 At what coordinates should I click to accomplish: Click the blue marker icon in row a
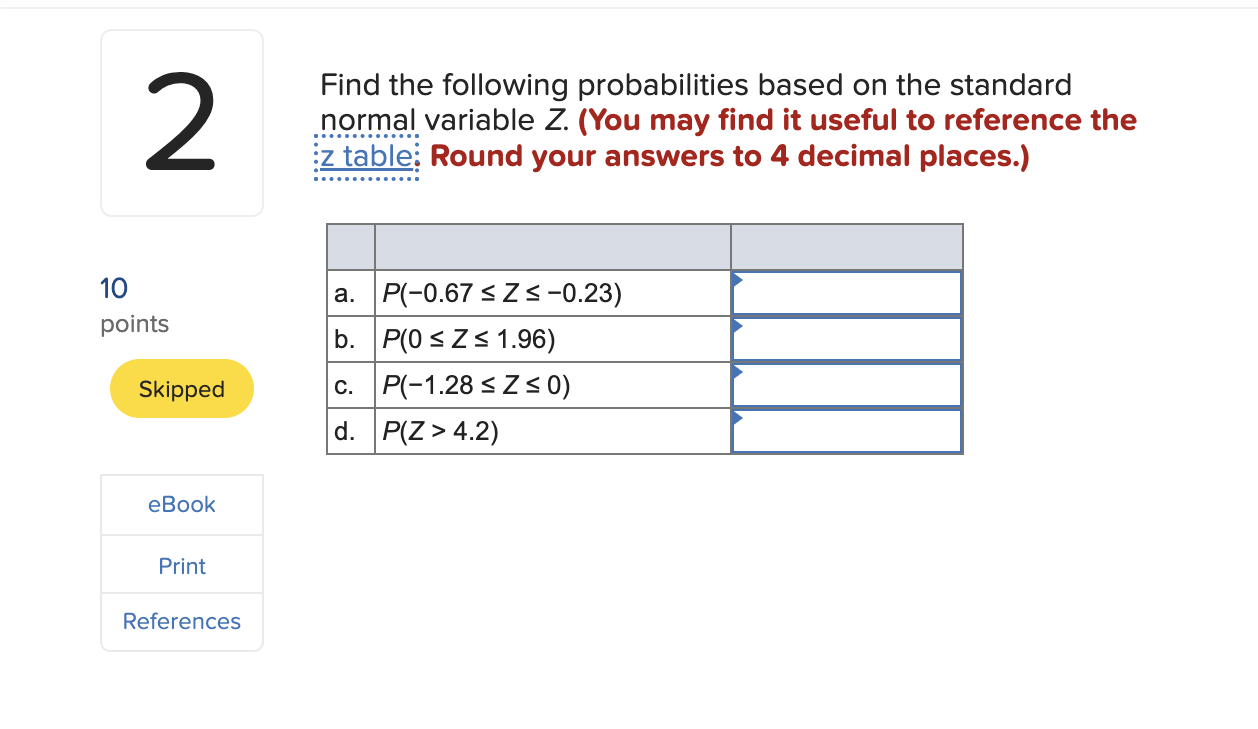pos(737,280)
